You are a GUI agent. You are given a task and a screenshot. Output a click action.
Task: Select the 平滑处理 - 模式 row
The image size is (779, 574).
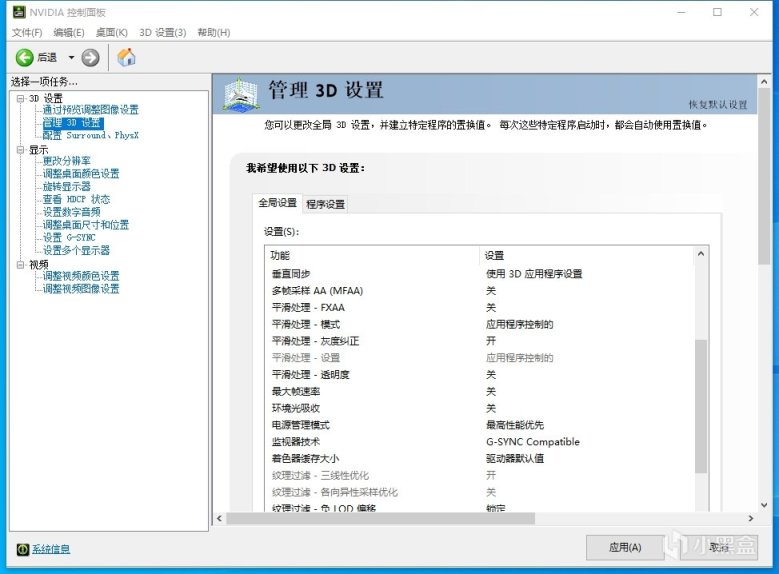point(479,325)
